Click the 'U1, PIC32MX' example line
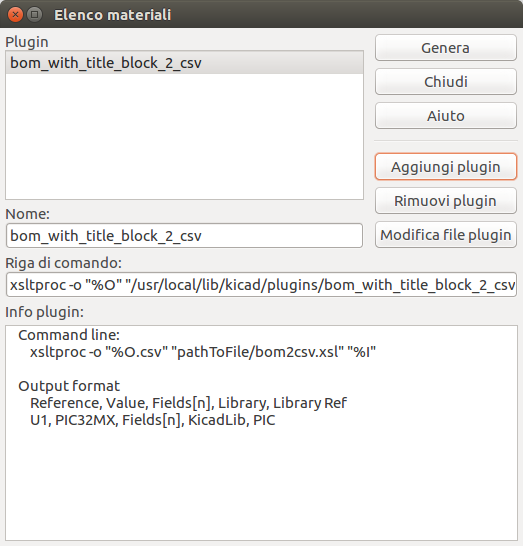The width and height of the screenshot is (523, 546). (153, 420)
